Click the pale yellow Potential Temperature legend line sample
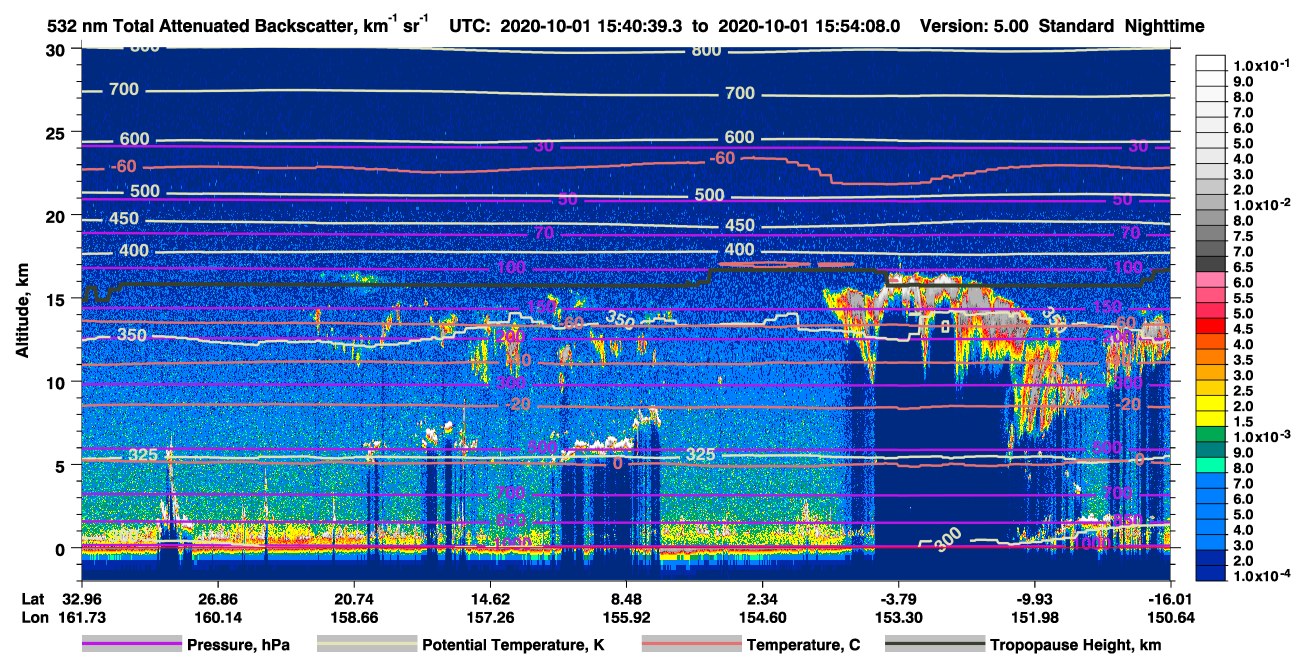Screen dimensions: 1300x667 tap(366, 645)
